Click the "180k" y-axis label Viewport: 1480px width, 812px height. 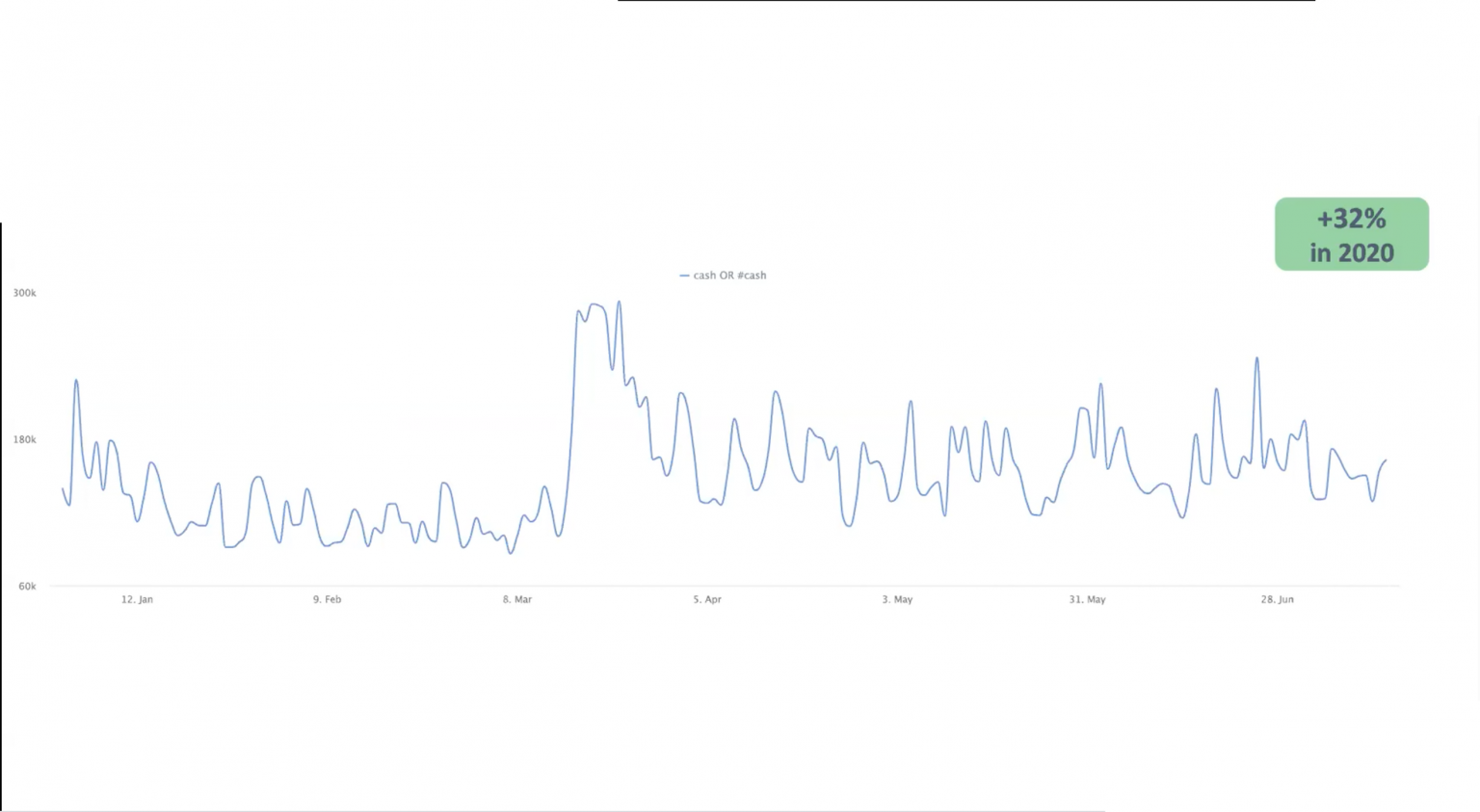coord(24,439)
